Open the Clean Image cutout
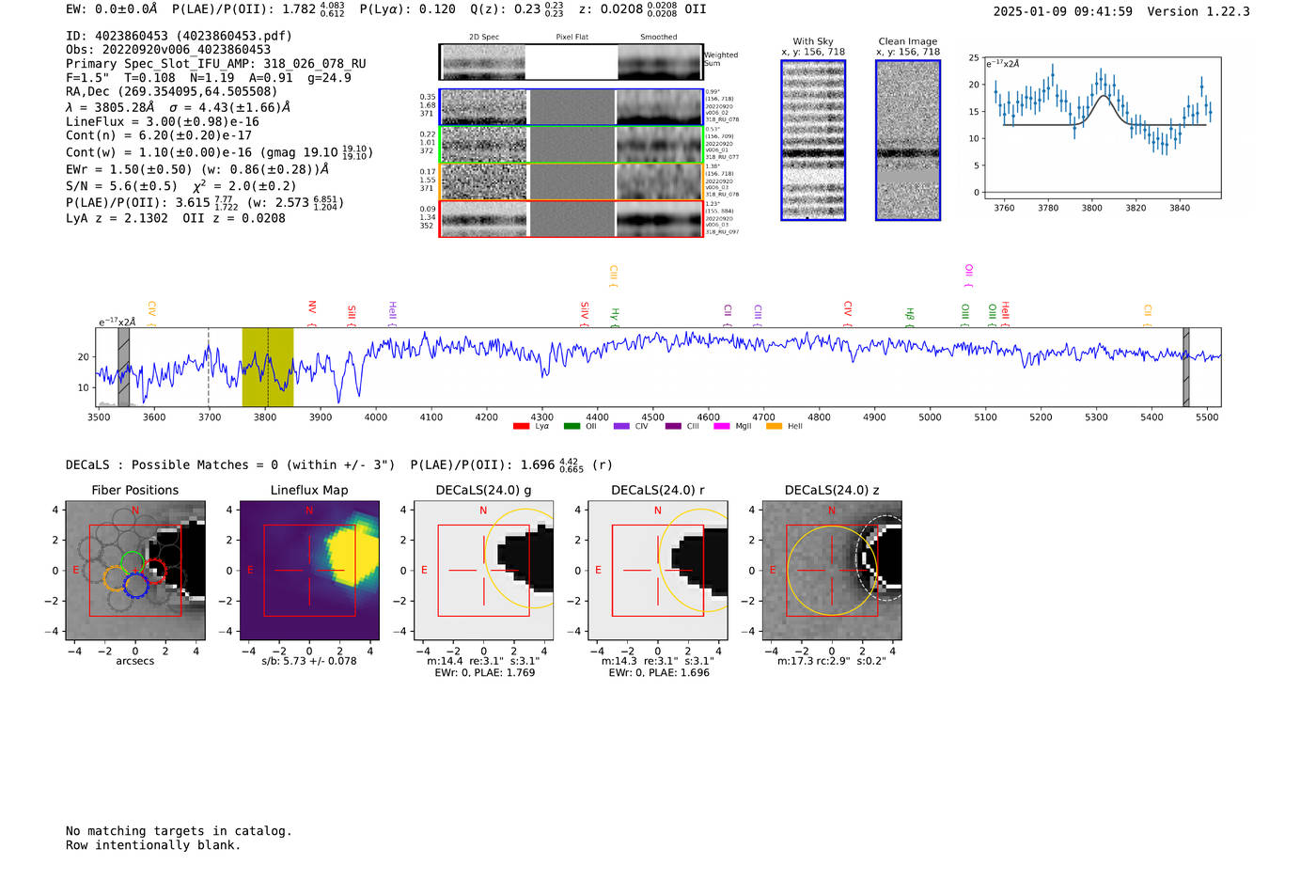 pos(908,140)
